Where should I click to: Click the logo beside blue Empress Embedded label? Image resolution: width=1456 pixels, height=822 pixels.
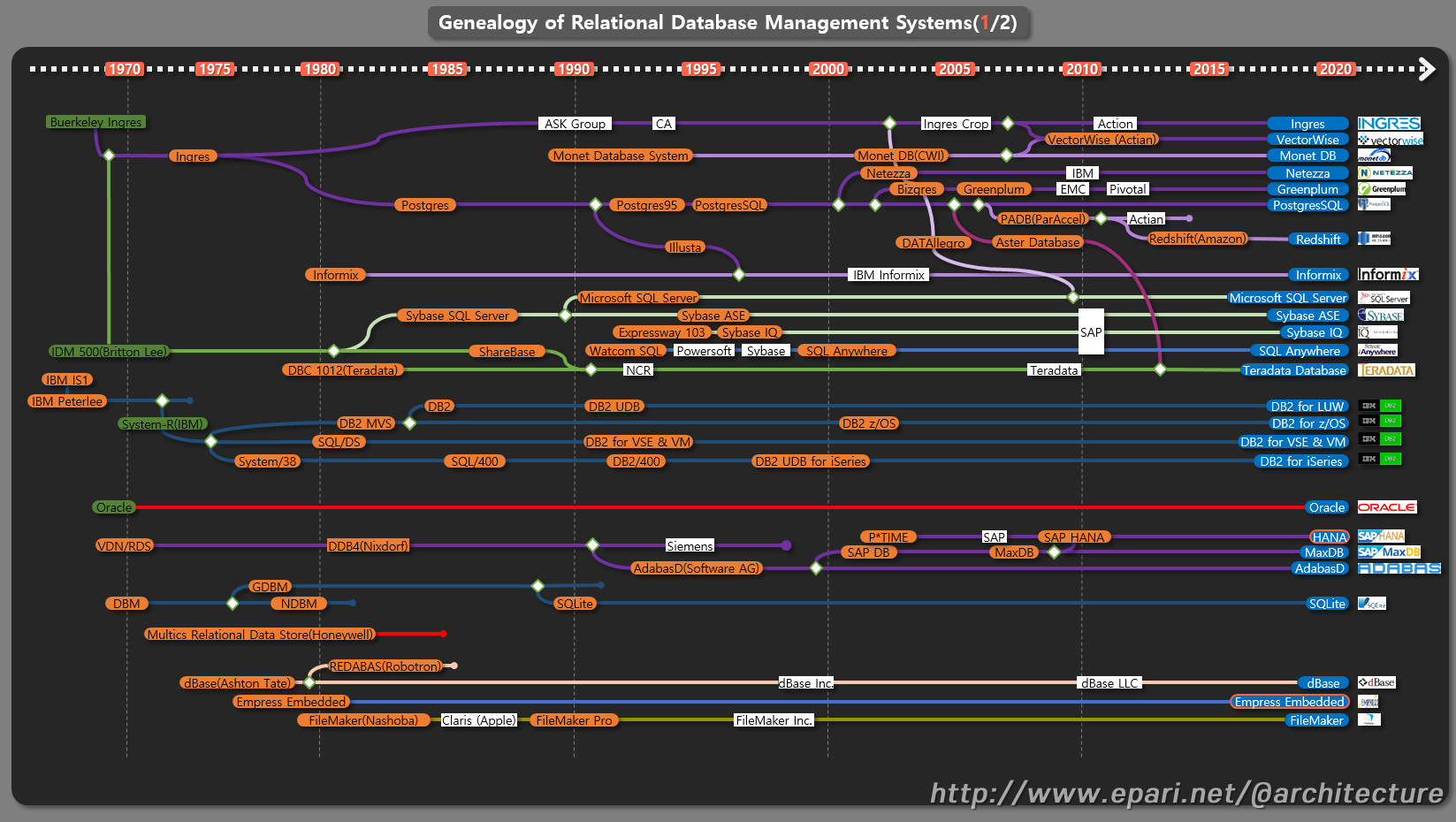pos(1368,702)
